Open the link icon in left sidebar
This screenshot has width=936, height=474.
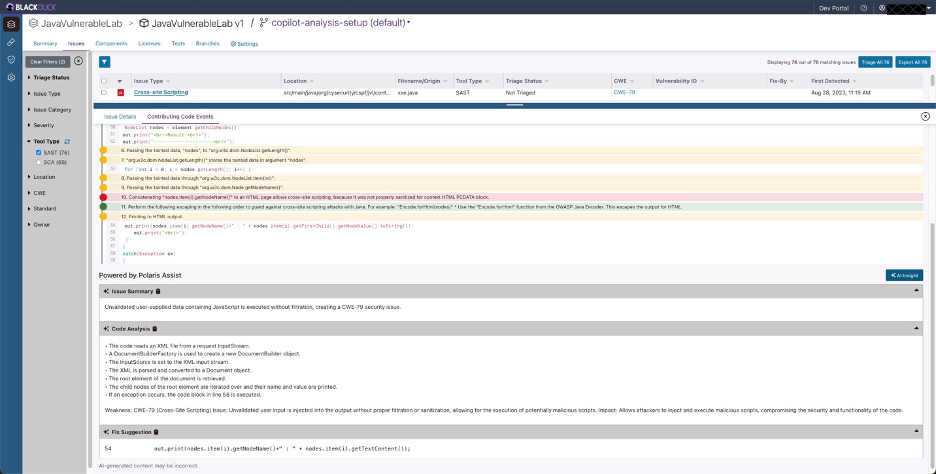11,42
